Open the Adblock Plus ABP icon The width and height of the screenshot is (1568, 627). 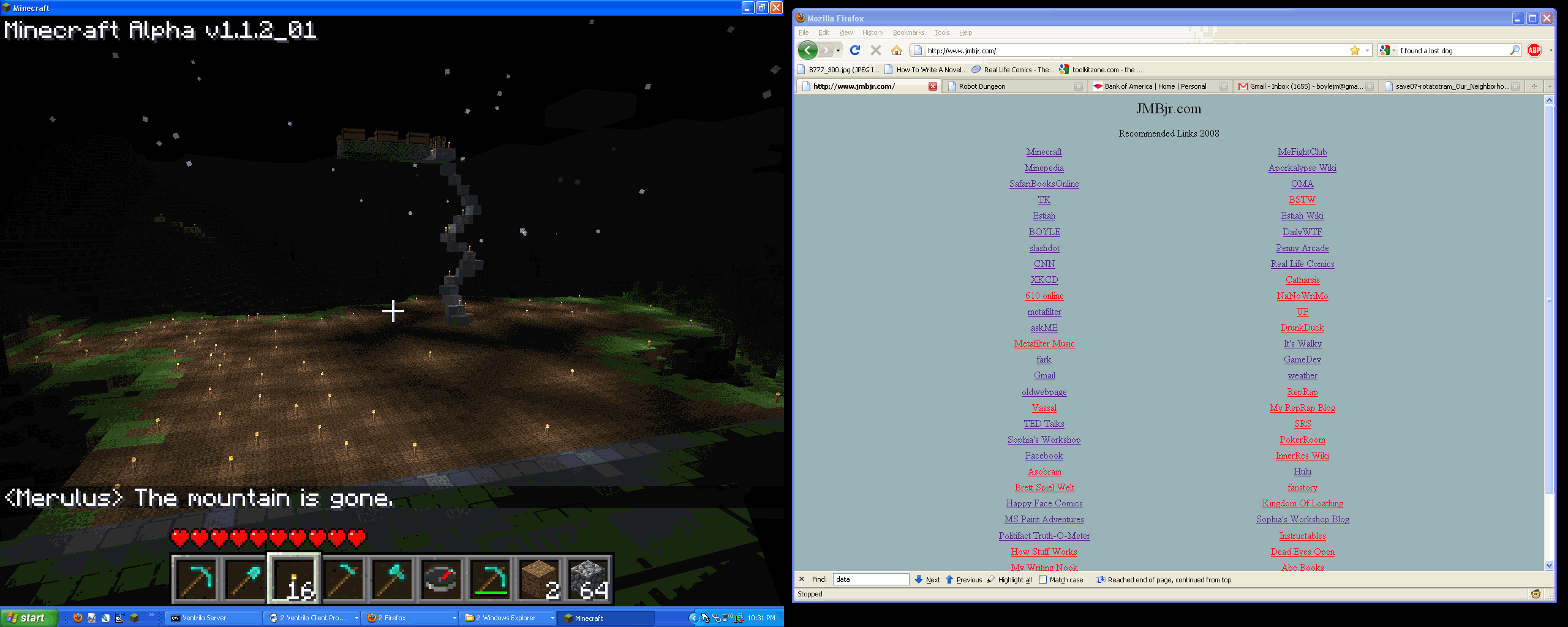(1534, 50)
